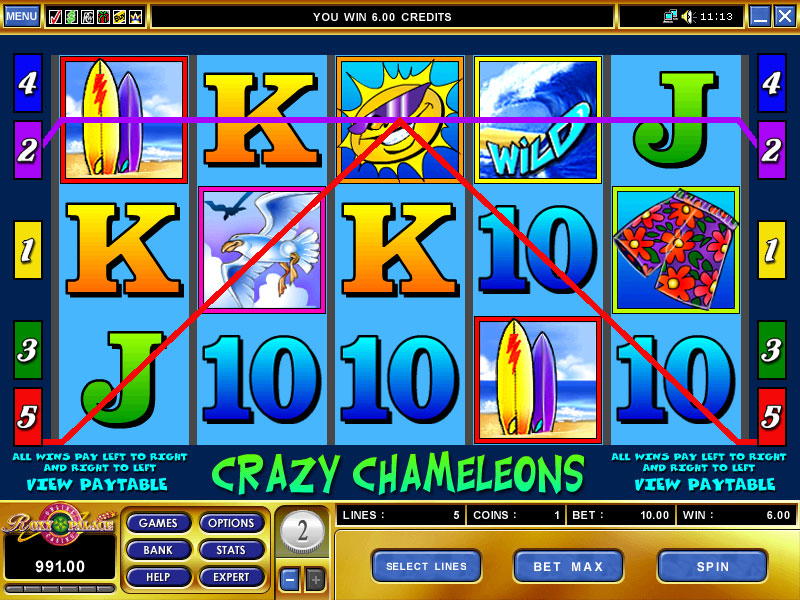Click the red gift box icon

coord(103,17)
